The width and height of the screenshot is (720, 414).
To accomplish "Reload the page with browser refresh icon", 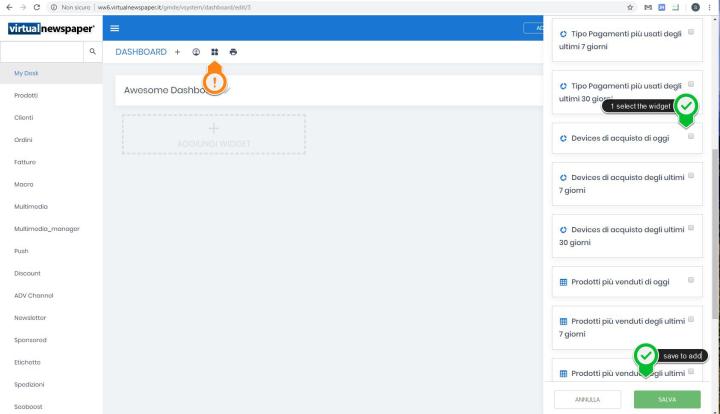I will 37,7.
